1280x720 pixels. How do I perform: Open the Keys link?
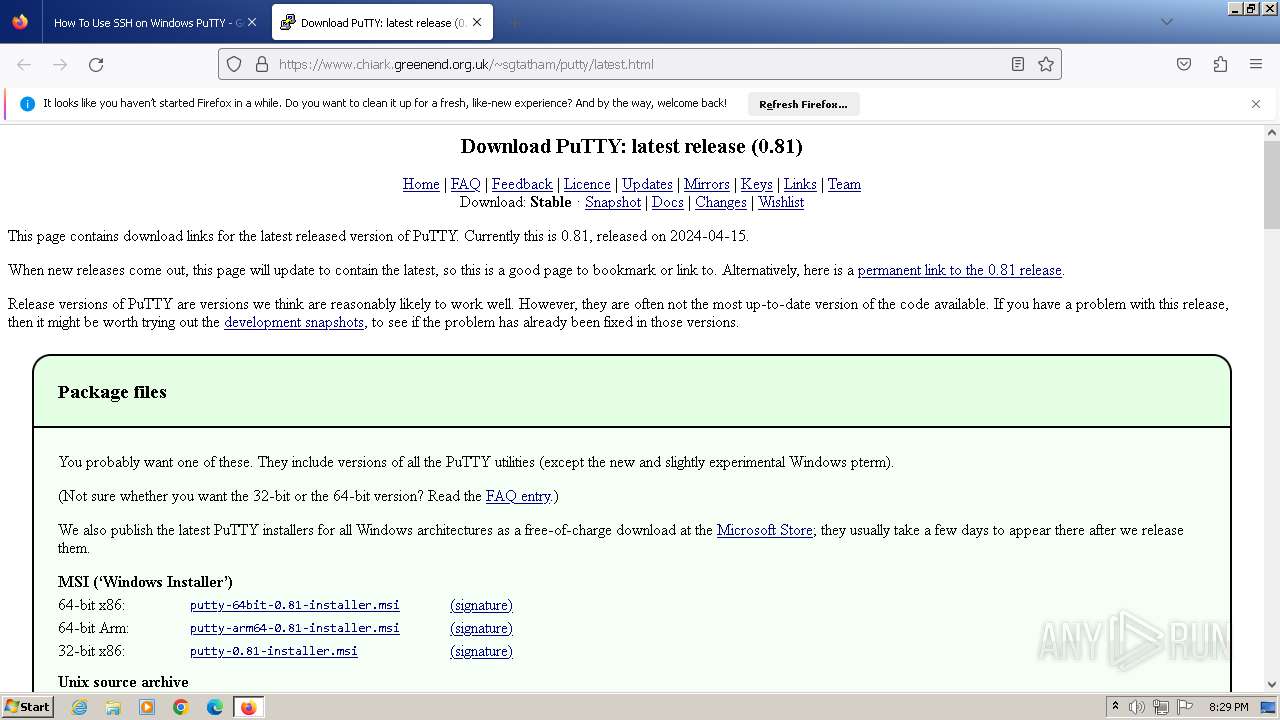click(756, 184)
